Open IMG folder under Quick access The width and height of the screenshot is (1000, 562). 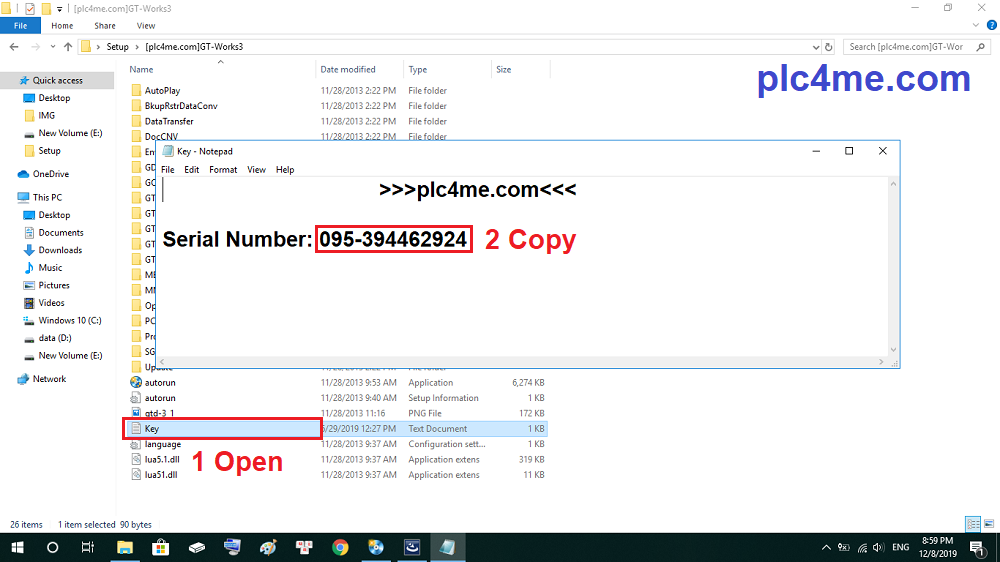[47, 115]
